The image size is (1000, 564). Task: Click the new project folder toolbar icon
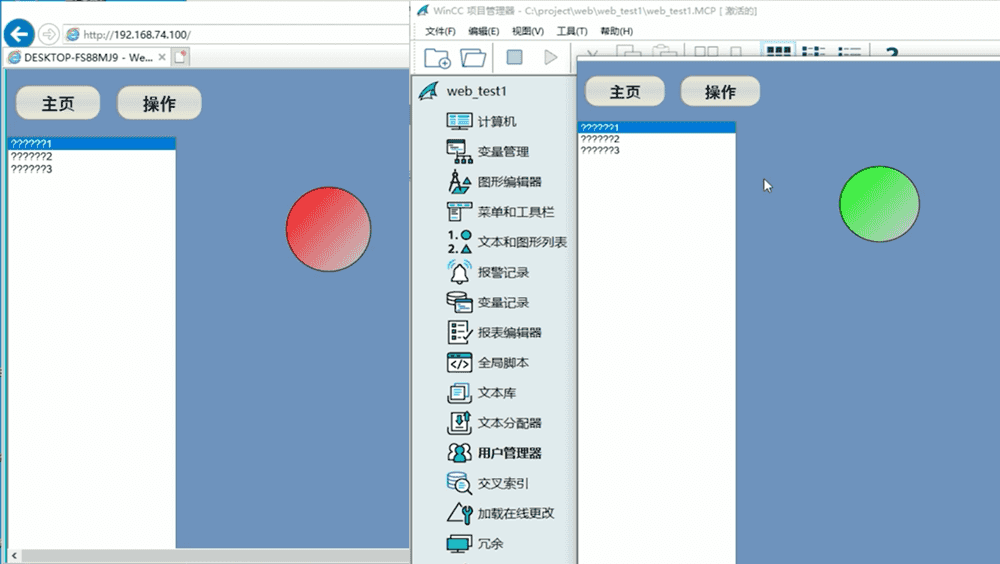tap(437, 58)
